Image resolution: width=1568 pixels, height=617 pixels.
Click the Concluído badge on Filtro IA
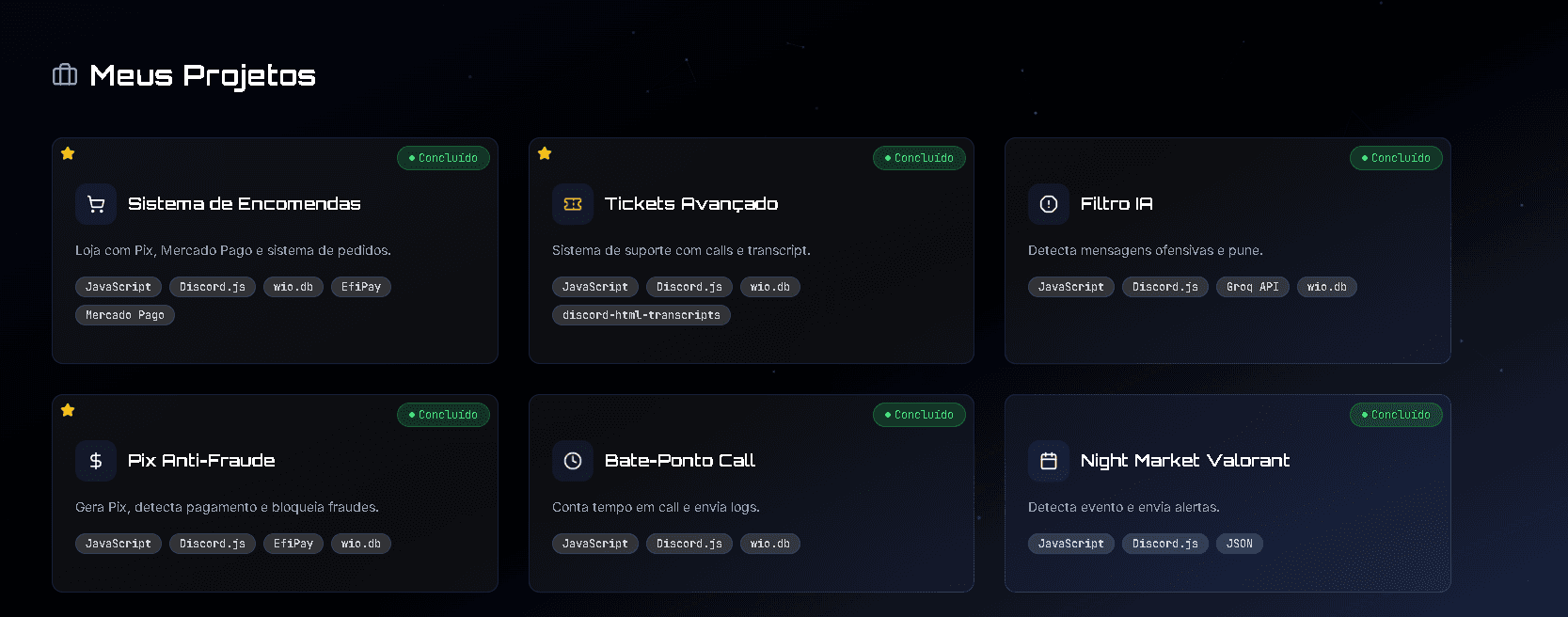point(1396,158)
